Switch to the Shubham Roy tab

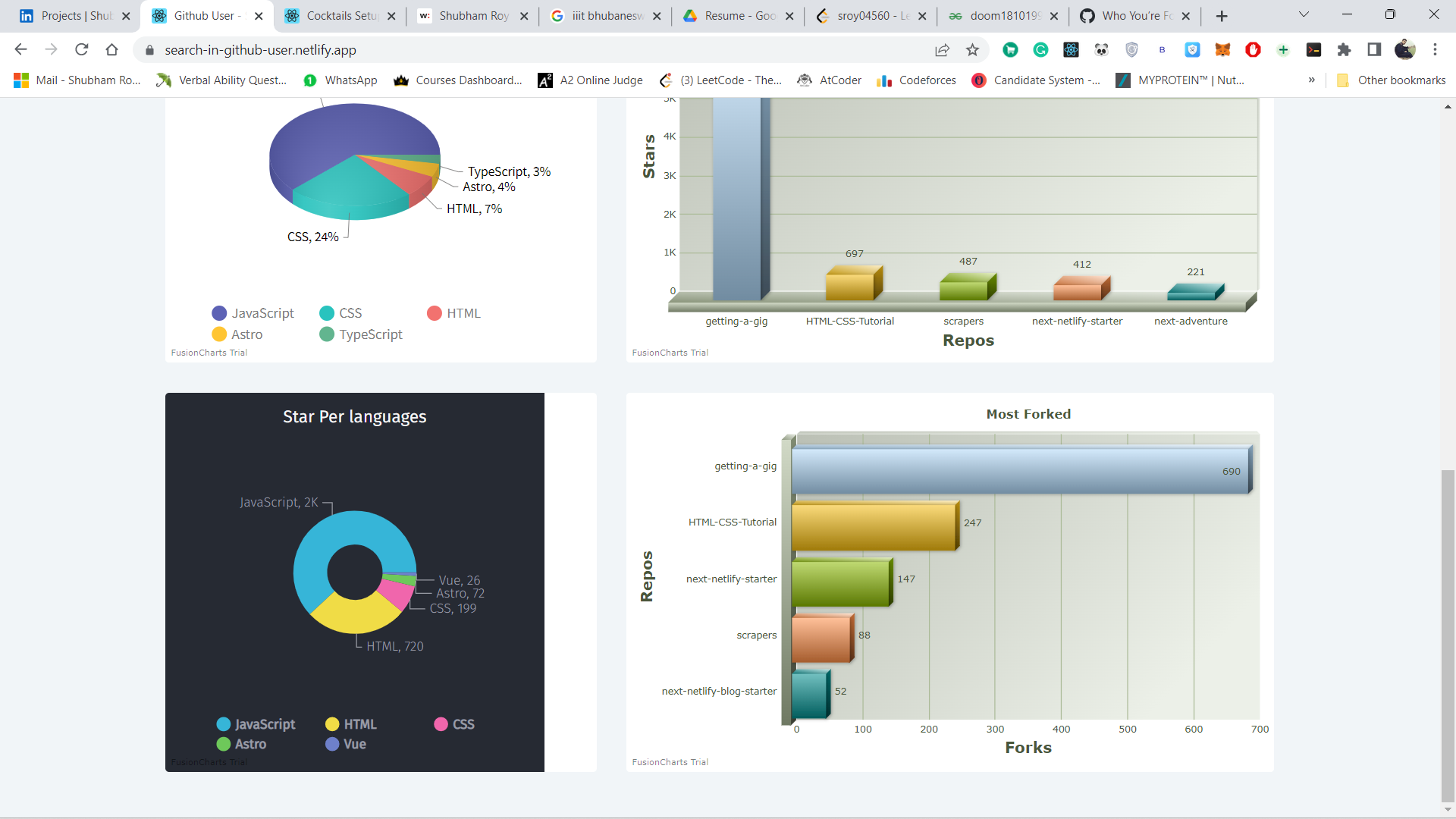[474, 16]
